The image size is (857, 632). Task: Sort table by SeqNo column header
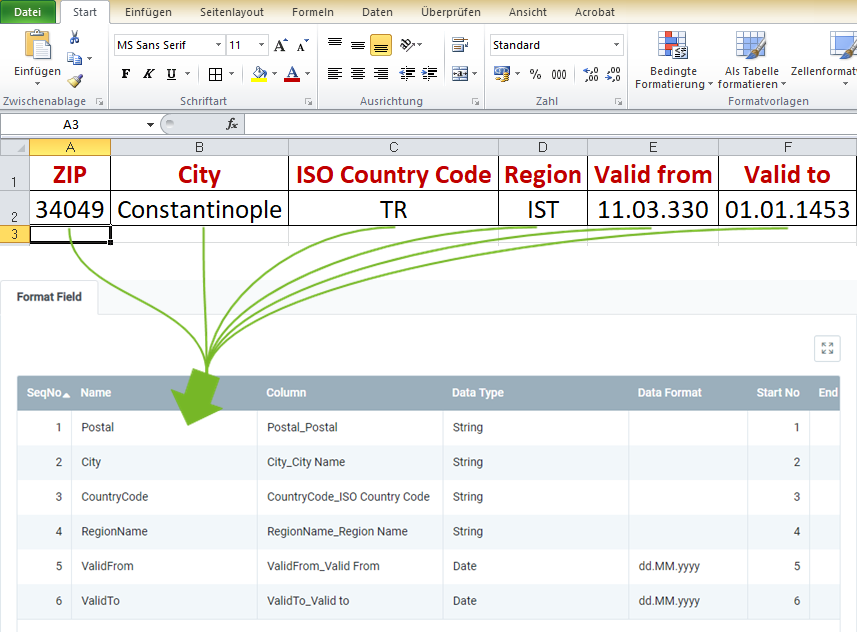[x=48, y=393]
